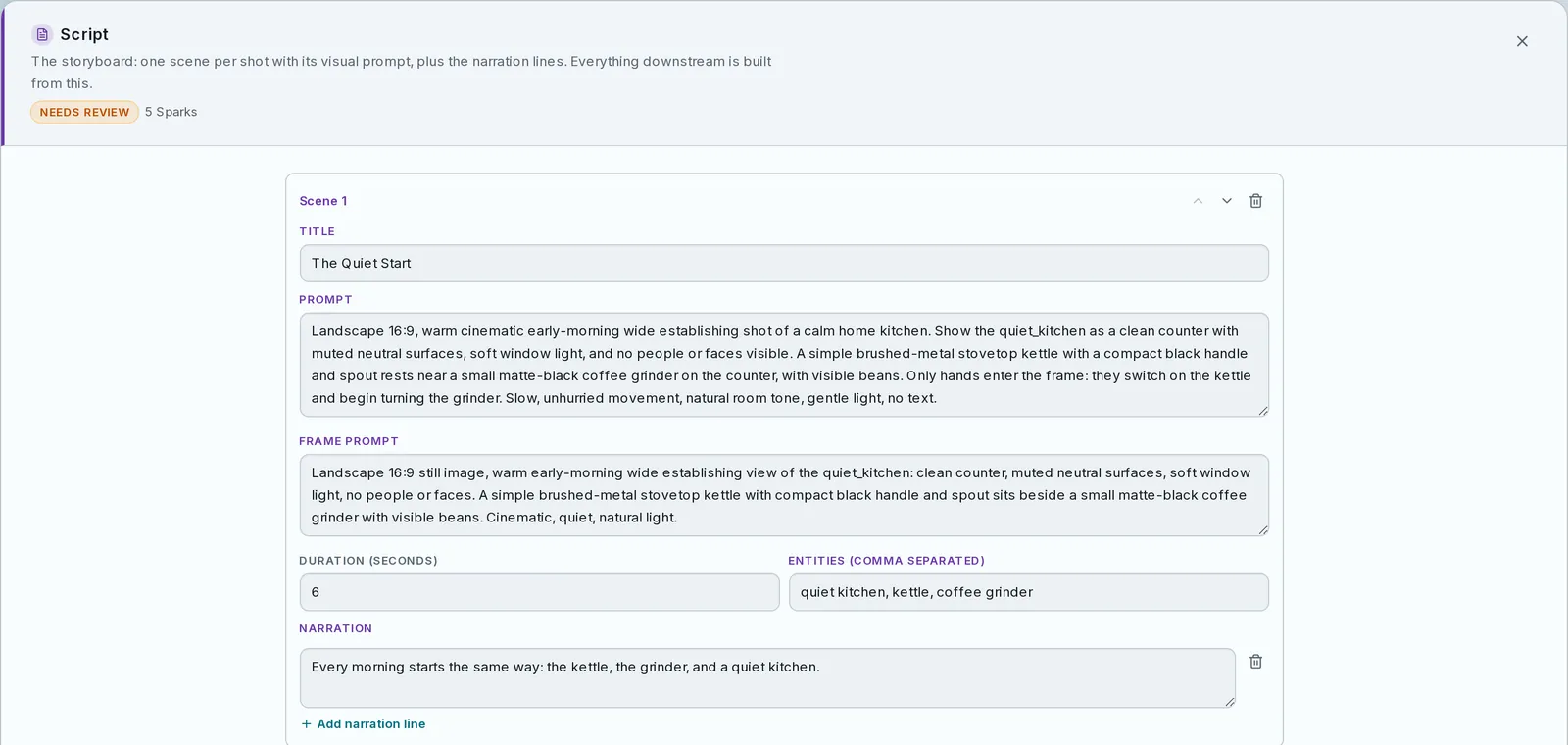1568x745 pixels.
Task: Click the Script panel title
Action: [84, 34]
